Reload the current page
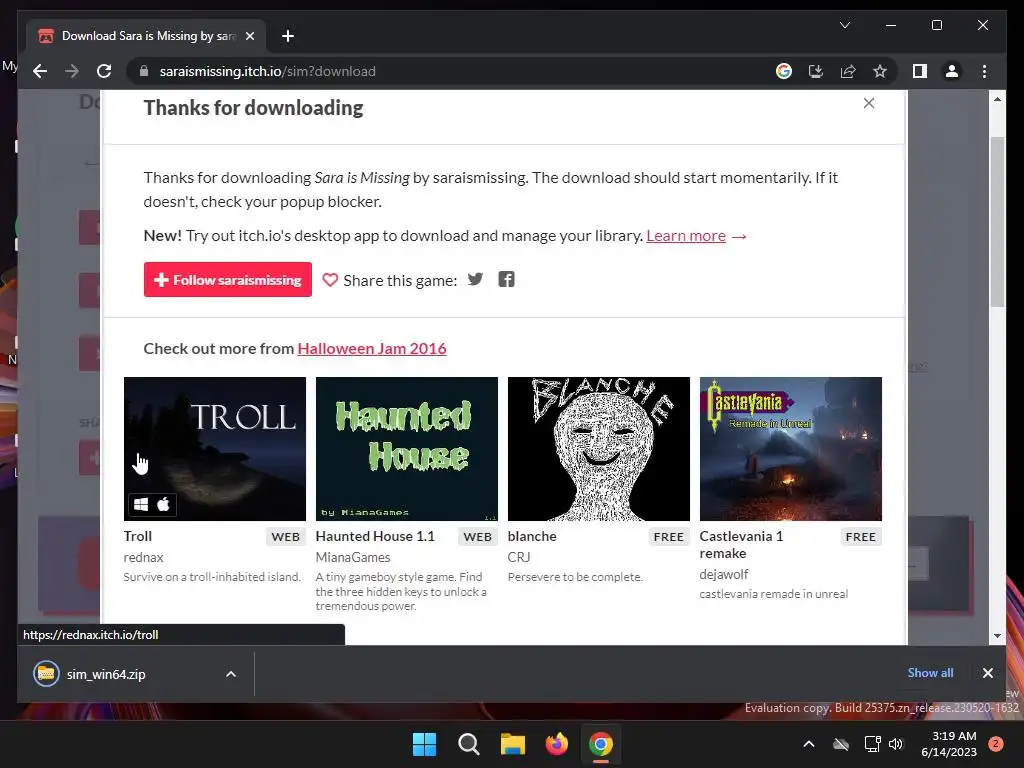 104,71
